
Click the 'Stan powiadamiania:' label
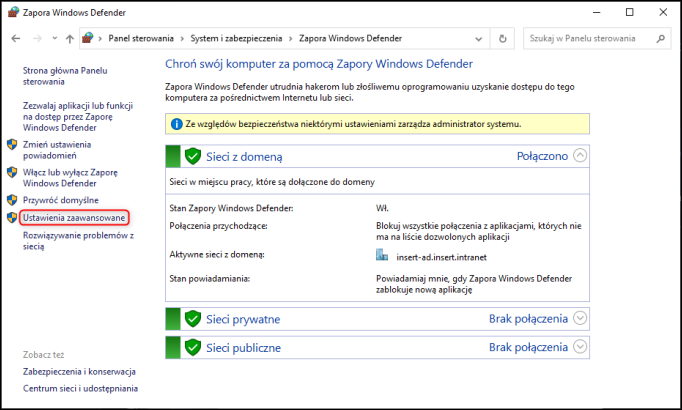tap(210, 278)
